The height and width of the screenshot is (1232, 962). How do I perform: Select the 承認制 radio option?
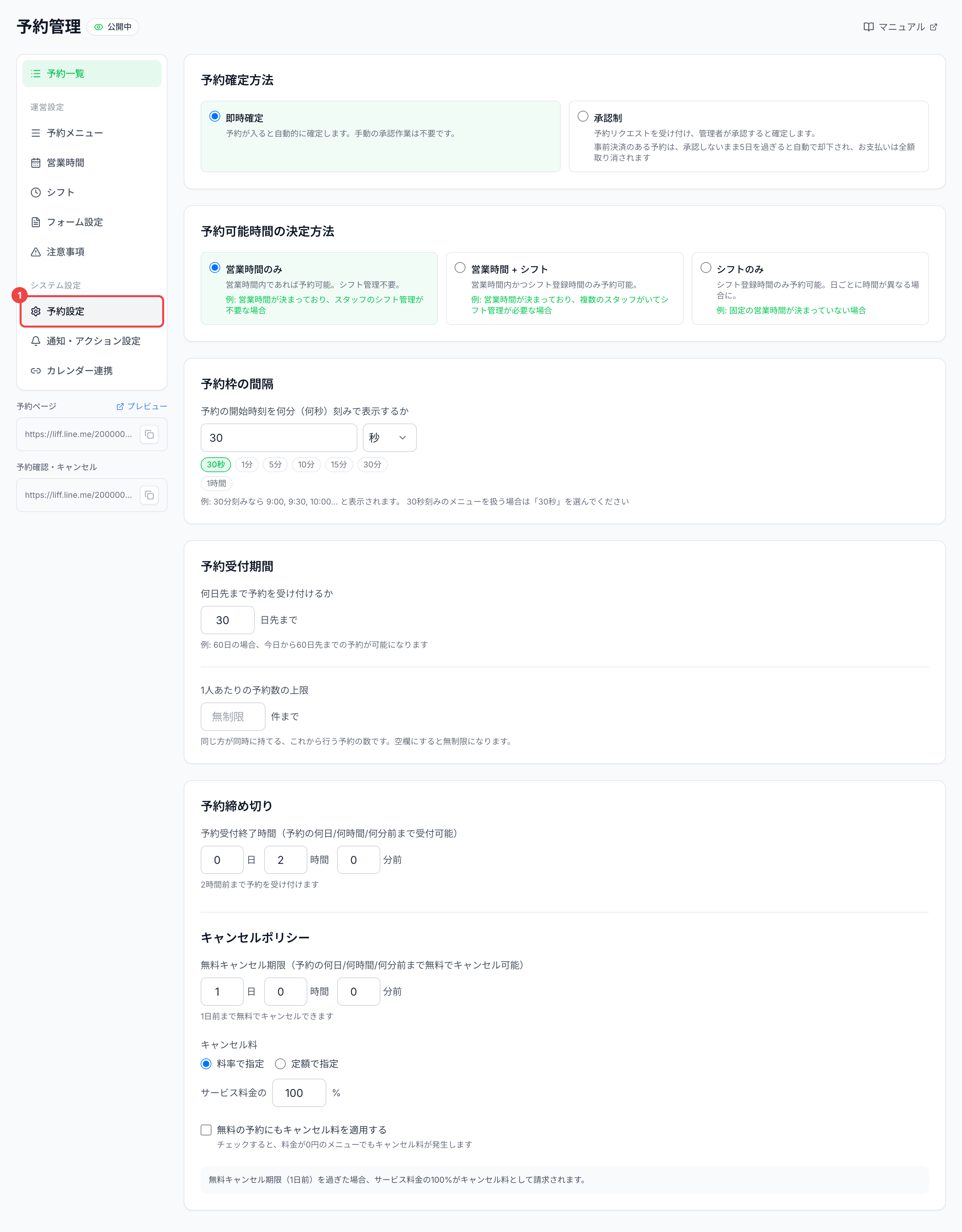pos(583,117)
